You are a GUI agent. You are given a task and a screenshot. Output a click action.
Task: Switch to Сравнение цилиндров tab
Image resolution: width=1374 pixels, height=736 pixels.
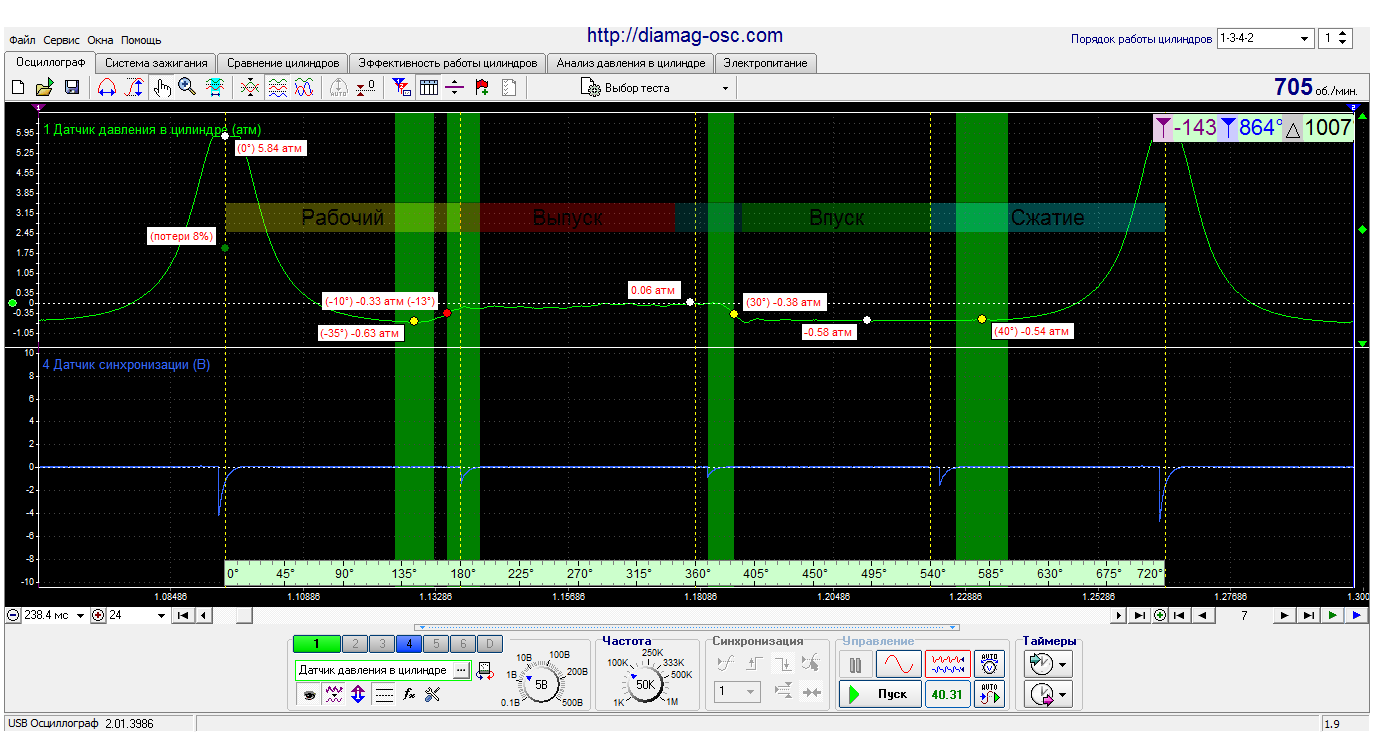pyautogui.click(x=283, y=63)
